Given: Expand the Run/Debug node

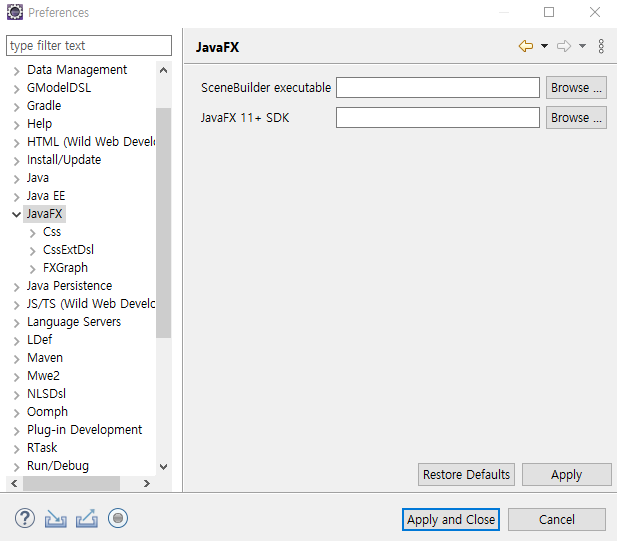Looking at the screenshot, I should (16, 467).
